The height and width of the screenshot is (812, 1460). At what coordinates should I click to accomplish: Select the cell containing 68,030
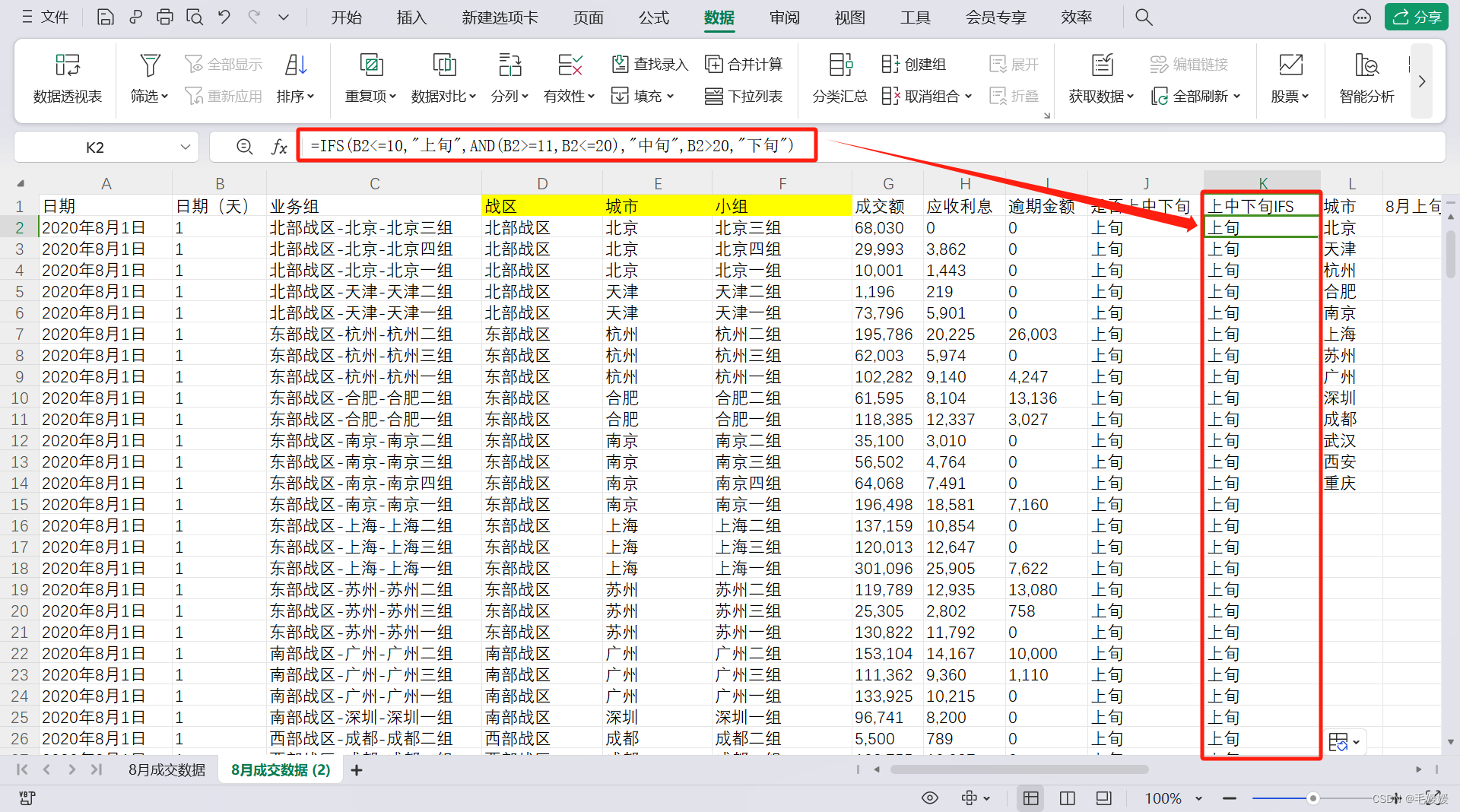click(x=887, y=227)
